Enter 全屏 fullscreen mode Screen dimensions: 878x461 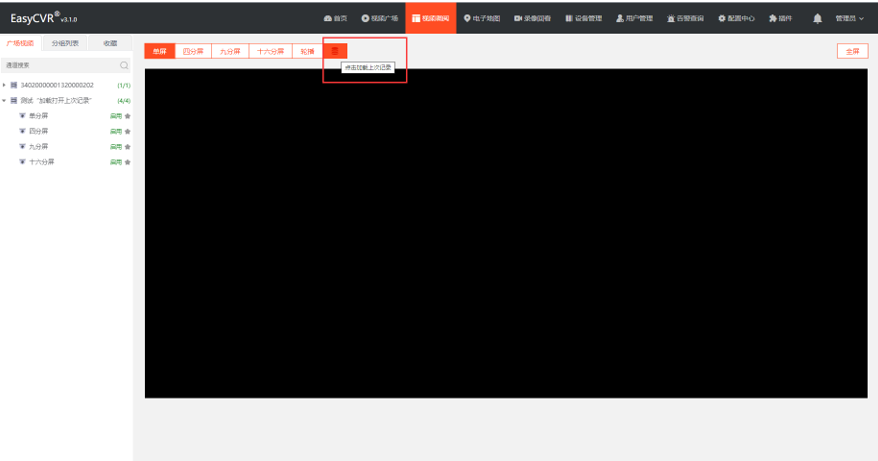[x=852, y=52]
